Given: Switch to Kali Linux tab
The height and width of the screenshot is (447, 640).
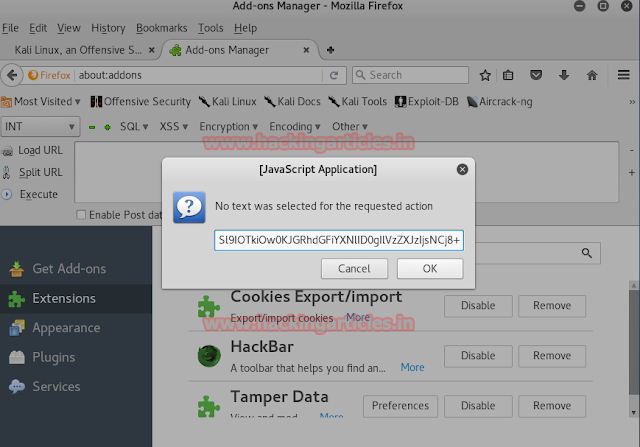Looking at the screenshot, I should click(80, 50).
